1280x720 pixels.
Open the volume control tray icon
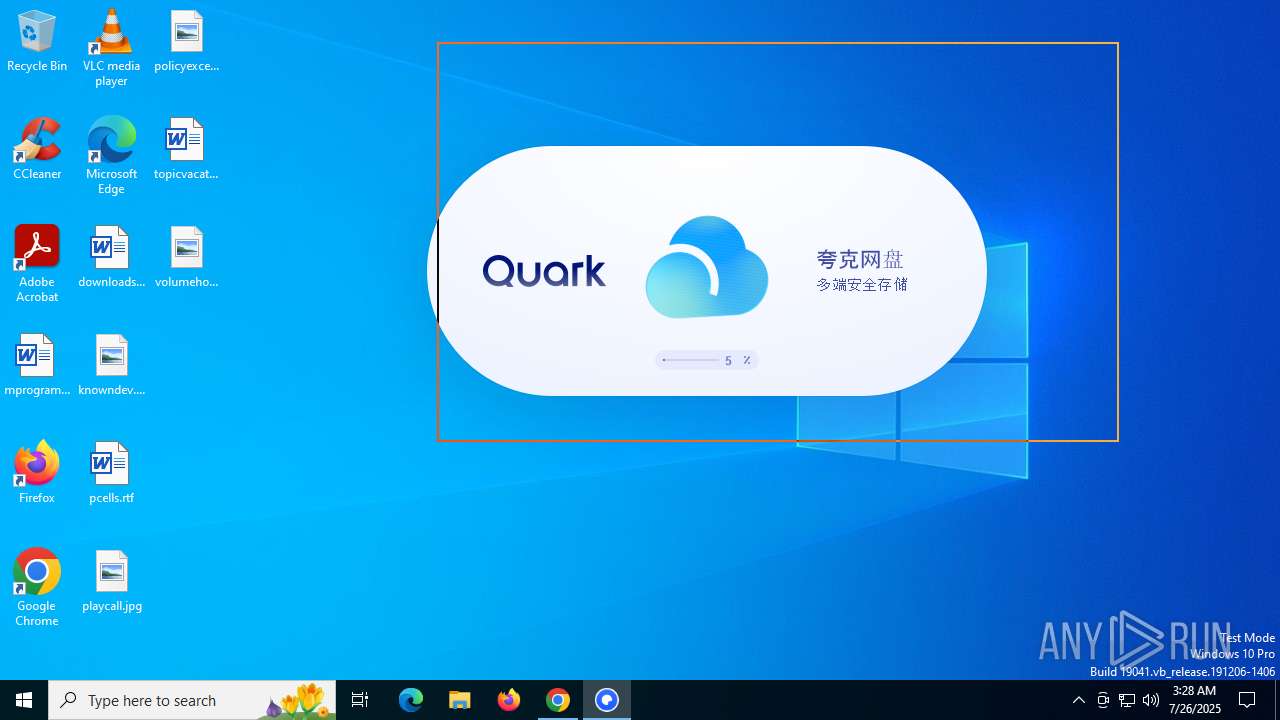[x=1151, y=700]
